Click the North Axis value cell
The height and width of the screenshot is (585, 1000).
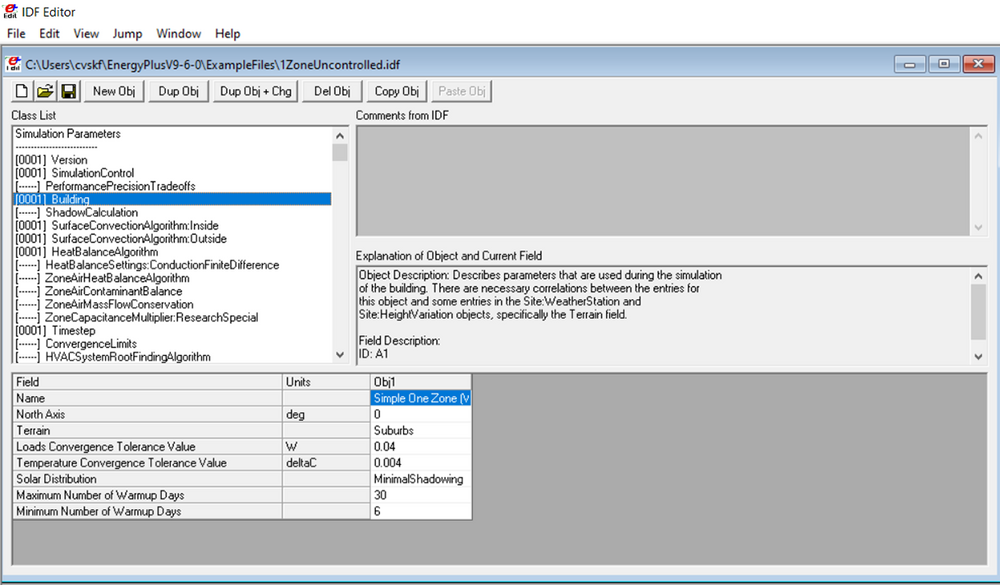[x=420, y=414]
